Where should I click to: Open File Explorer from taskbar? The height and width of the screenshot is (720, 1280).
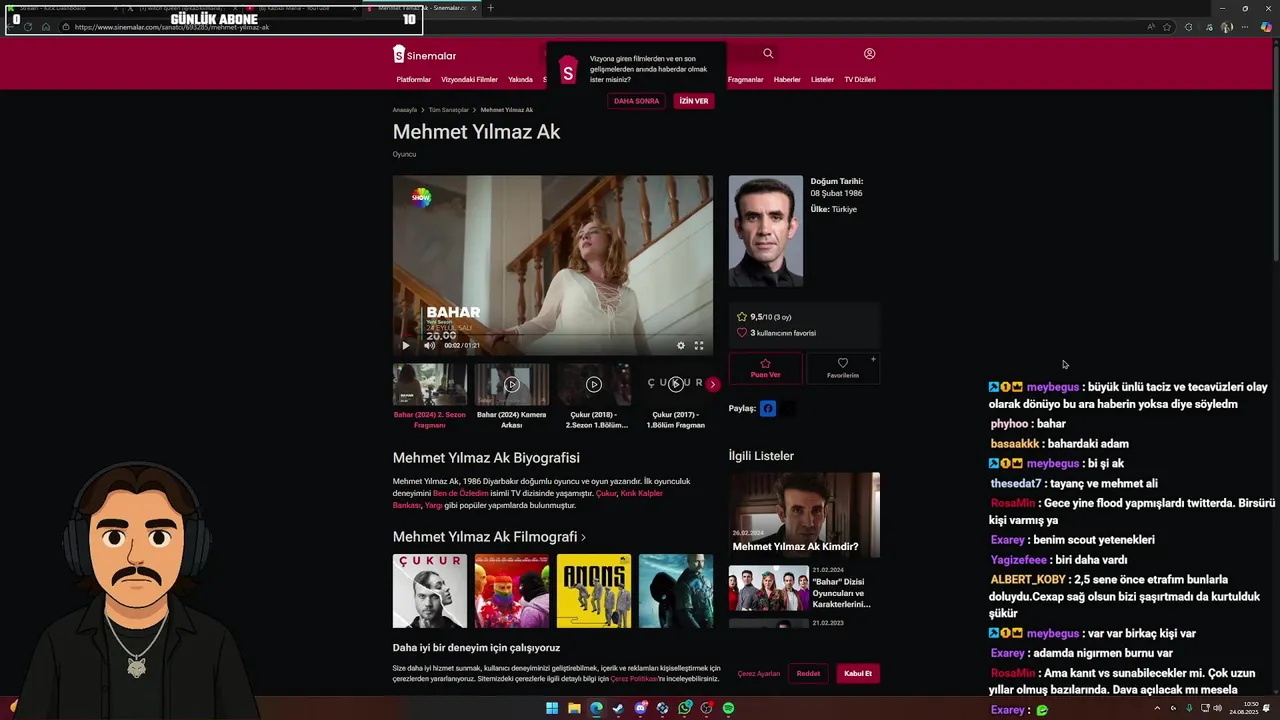(574, 708)
